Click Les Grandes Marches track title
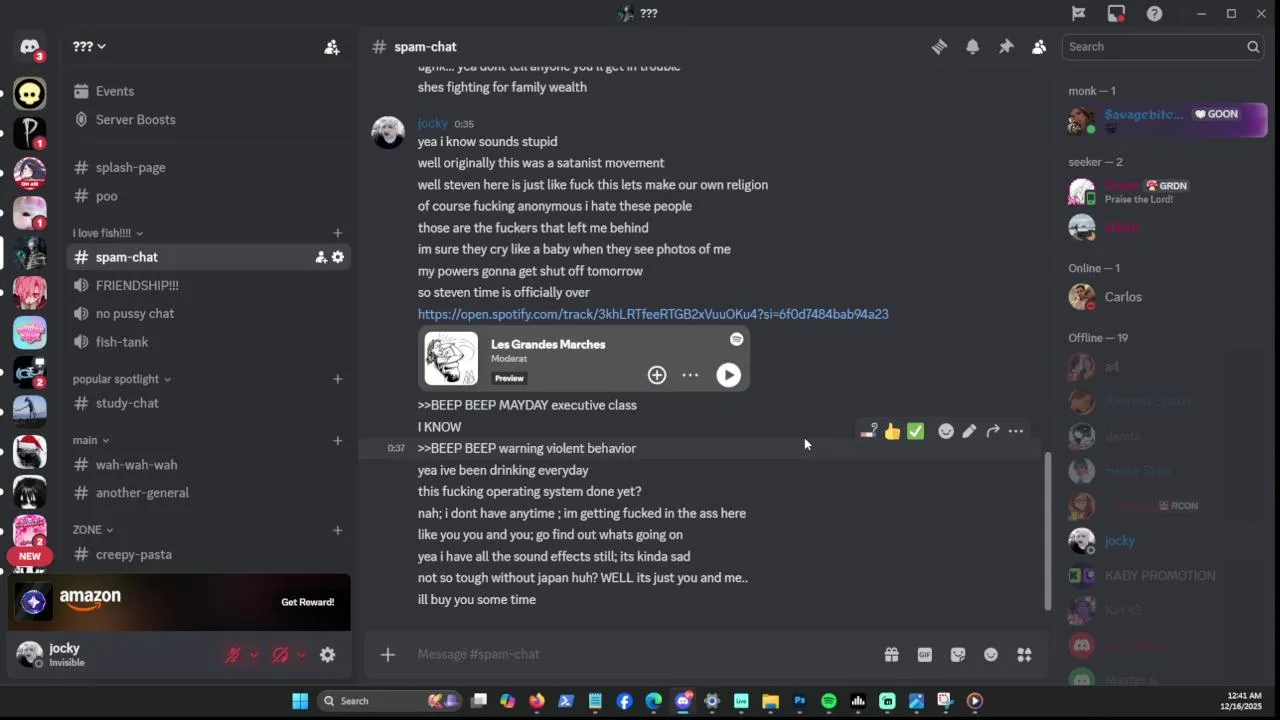The image size is (1280, 720). tap(548, 344)
